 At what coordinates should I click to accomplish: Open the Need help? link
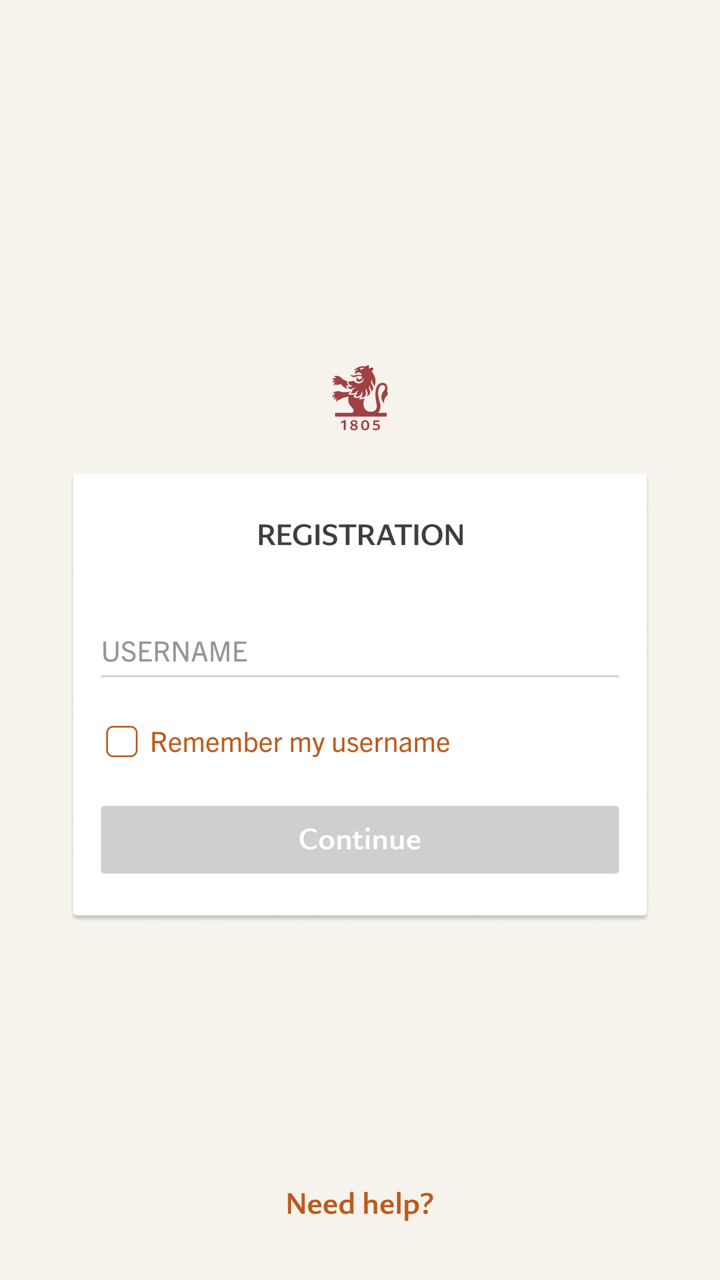click(360, 1203)
